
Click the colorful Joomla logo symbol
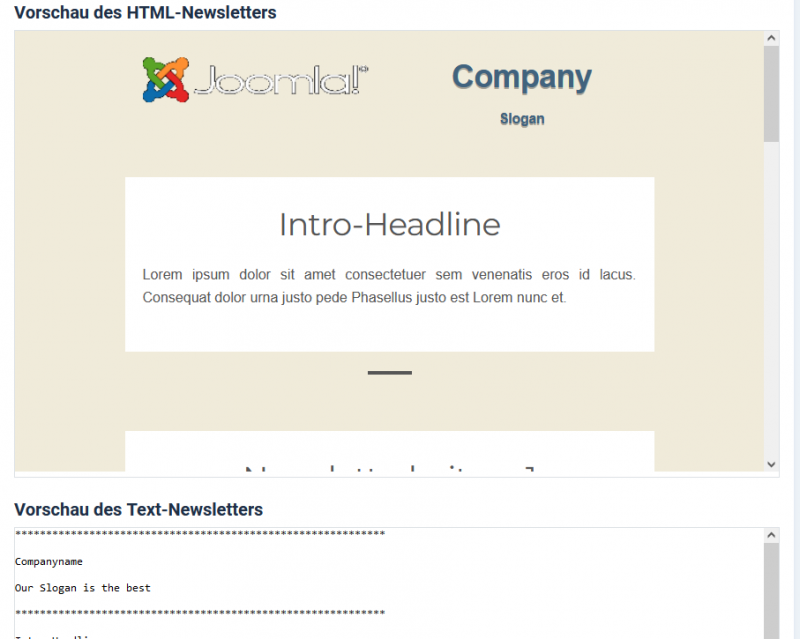tap(166, 79)
